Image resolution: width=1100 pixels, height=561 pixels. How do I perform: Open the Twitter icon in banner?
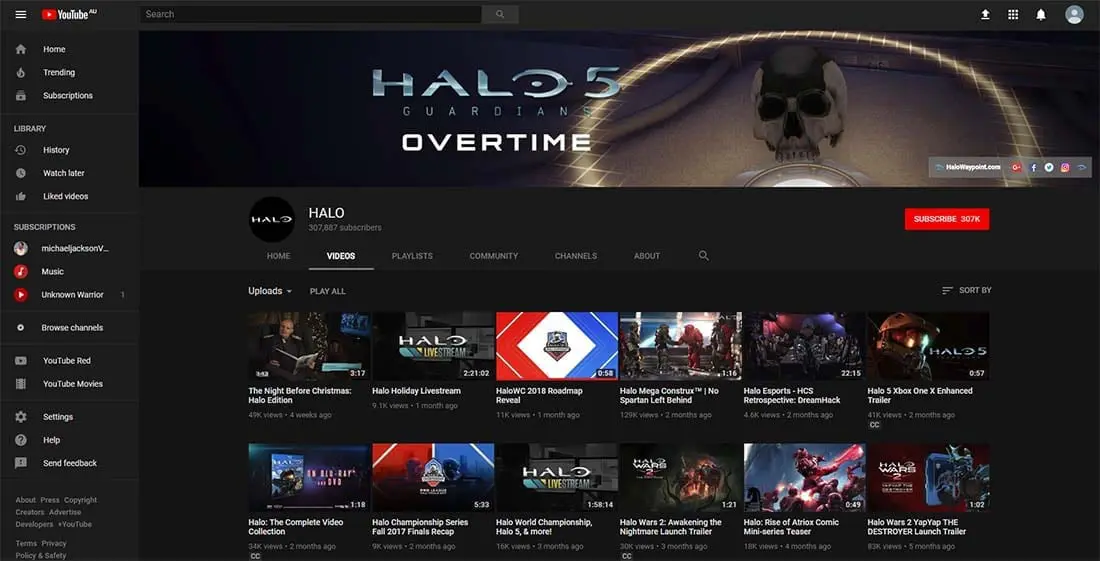(x=1049, y=168)
